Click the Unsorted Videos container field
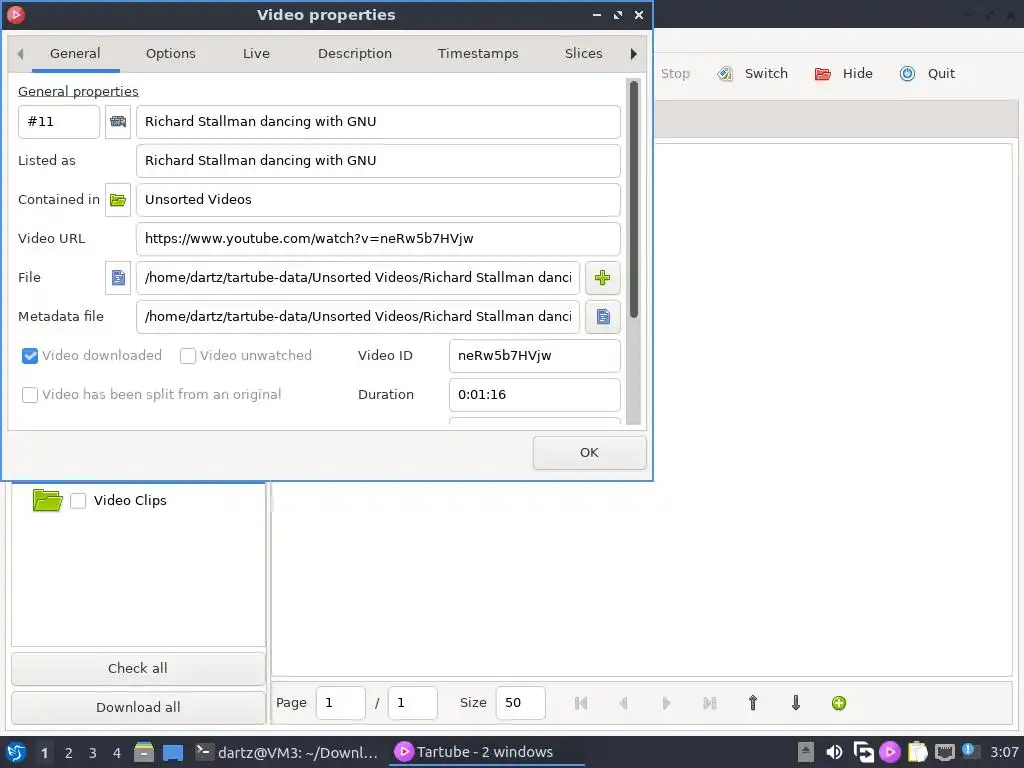1024x768 pixels. point(378,200)
